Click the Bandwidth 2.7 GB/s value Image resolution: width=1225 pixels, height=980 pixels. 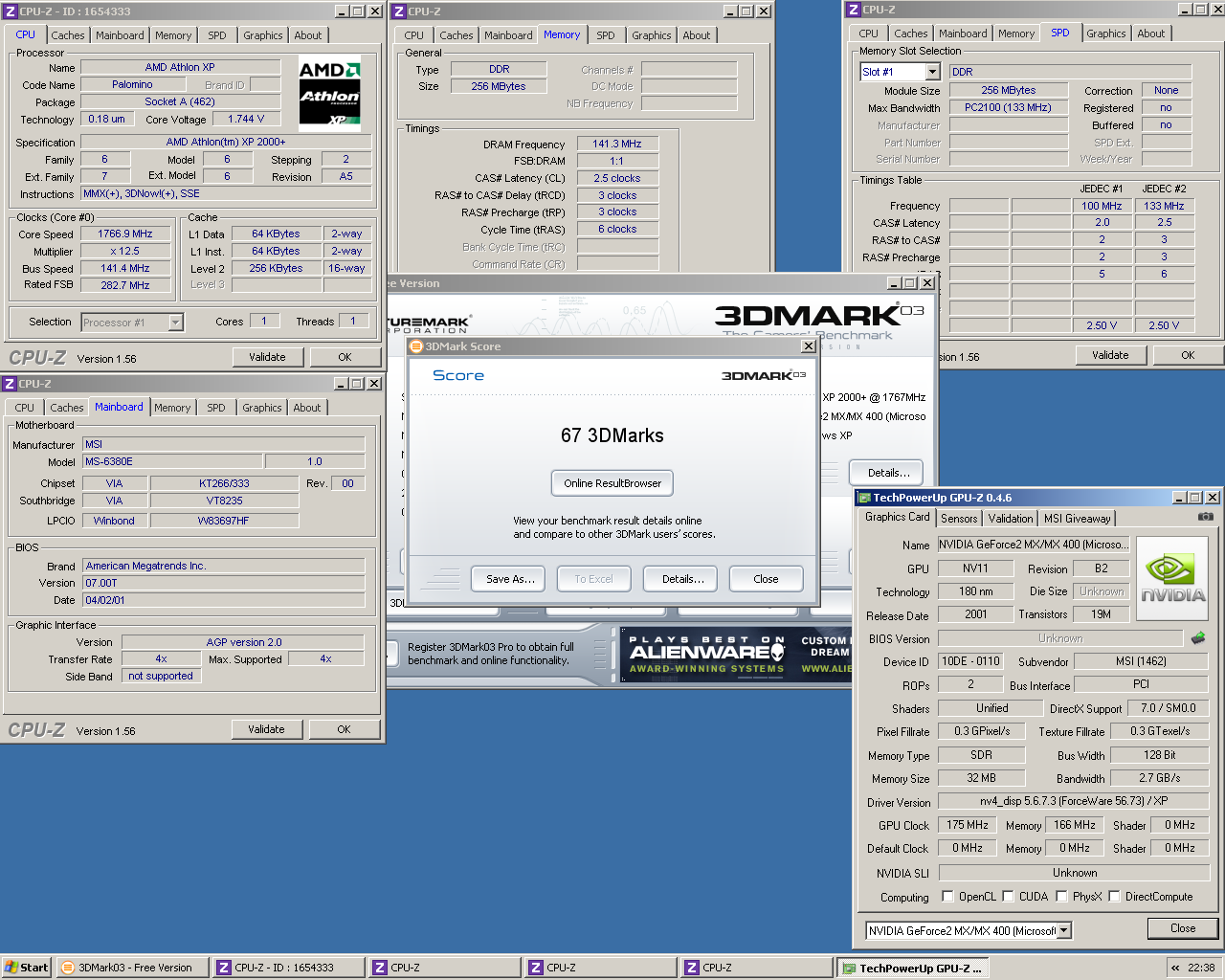tap(1160, 778)
